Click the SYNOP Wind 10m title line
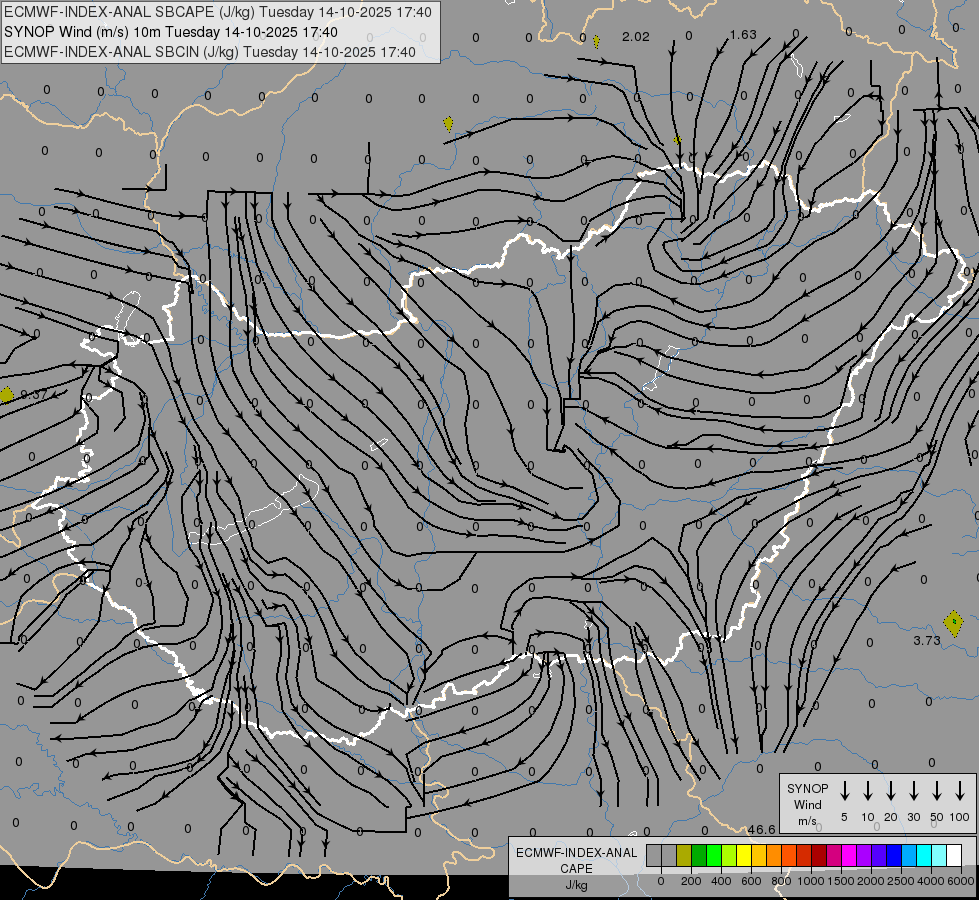 pyautogui.click(x=171, y=32)
